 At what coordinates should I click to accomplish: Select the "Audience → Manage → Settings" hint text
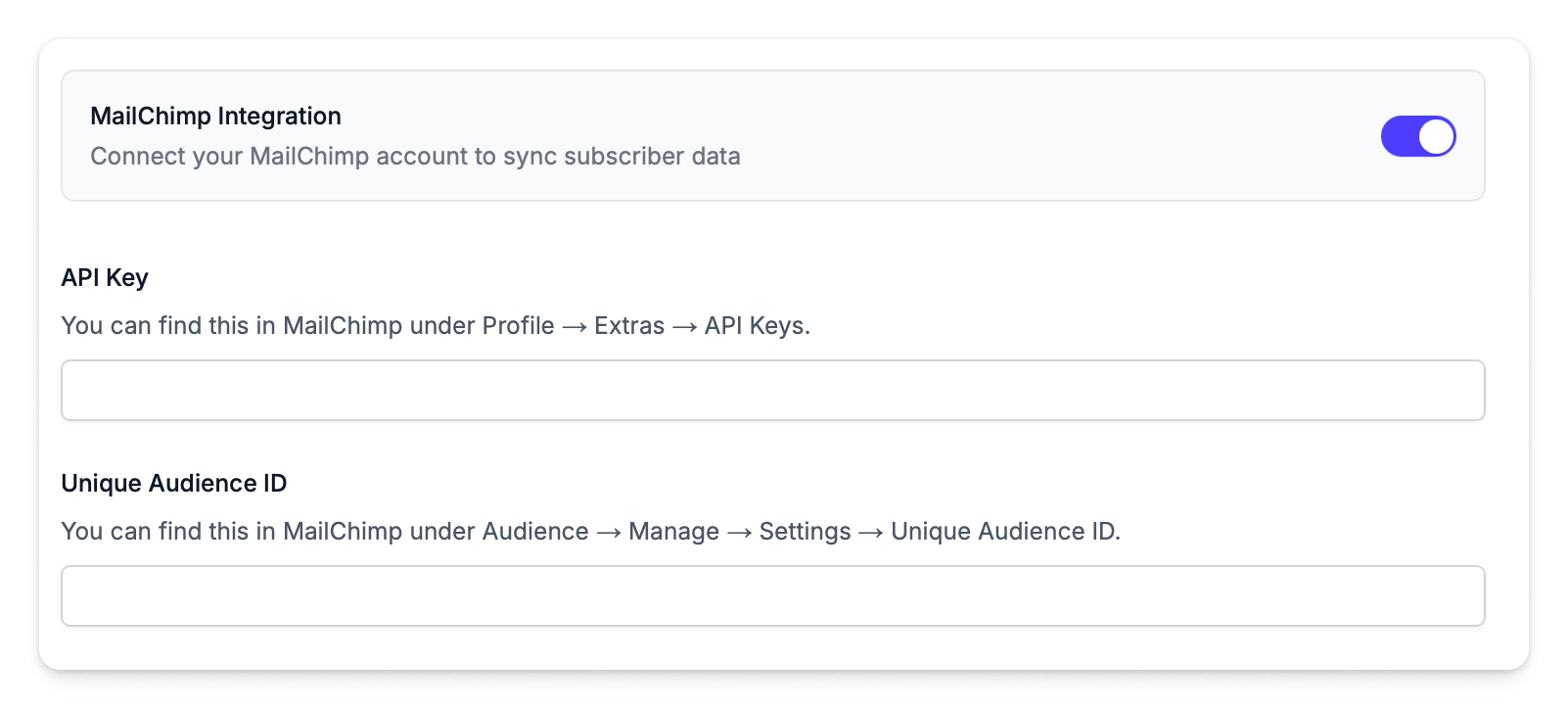coord(667,532)
